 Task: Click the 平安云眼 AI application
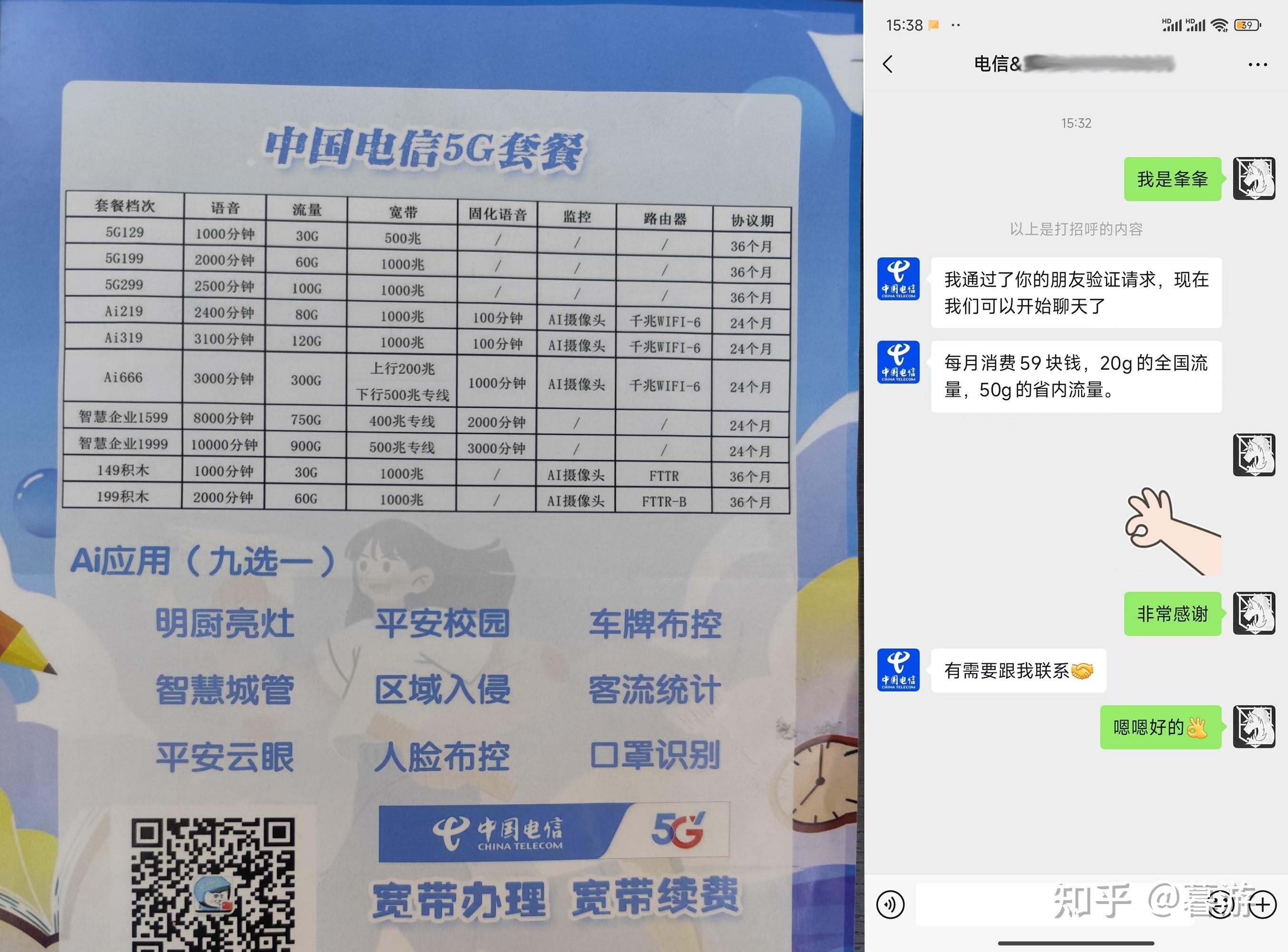[x=225, y=757]
